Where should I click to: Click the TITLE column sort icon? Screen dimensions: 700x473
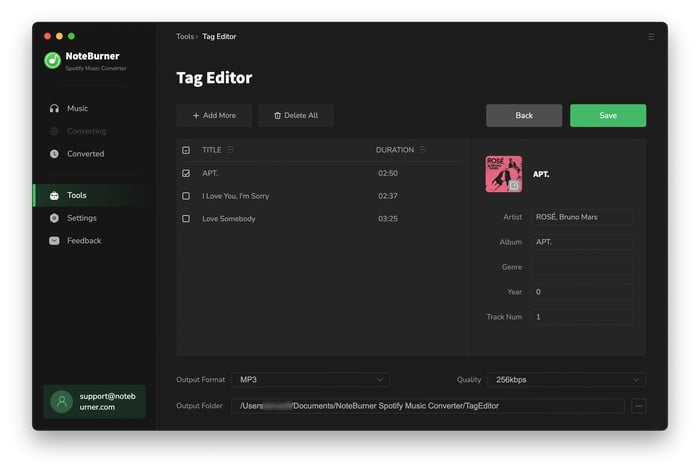[229, 149]
